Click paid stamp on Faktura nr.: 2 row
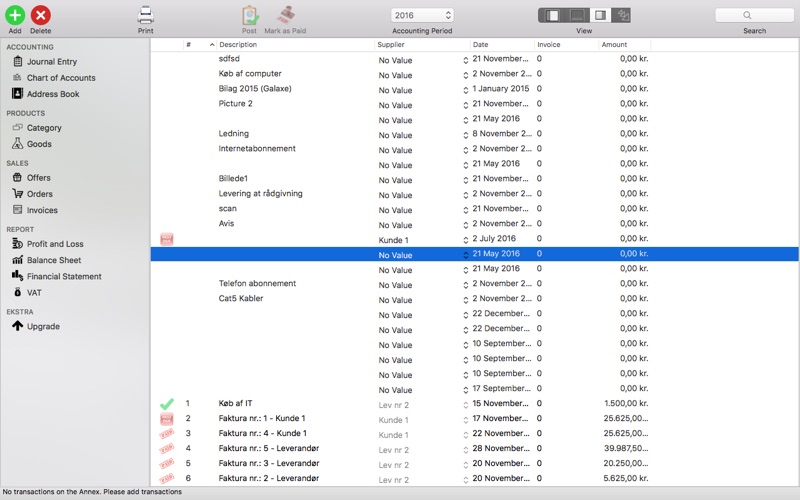Screen dimensions: 800x500 point(167,479)
